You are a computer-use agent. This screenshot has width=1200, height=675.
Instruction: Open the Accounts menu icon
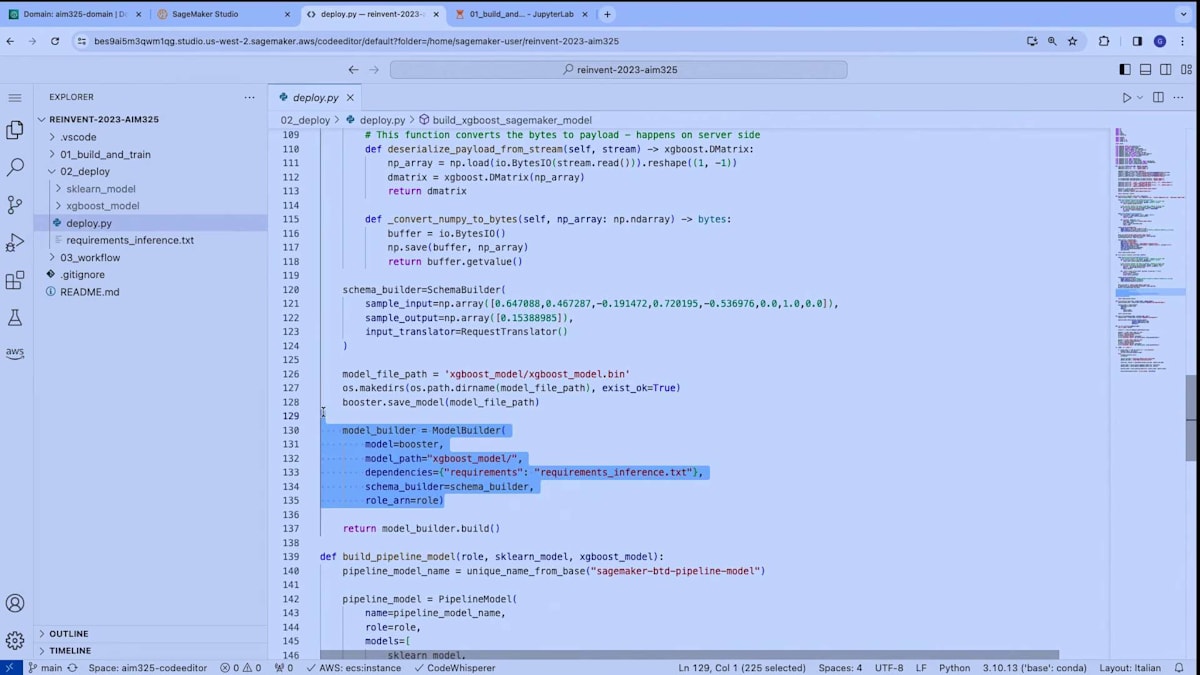(15, 603)
